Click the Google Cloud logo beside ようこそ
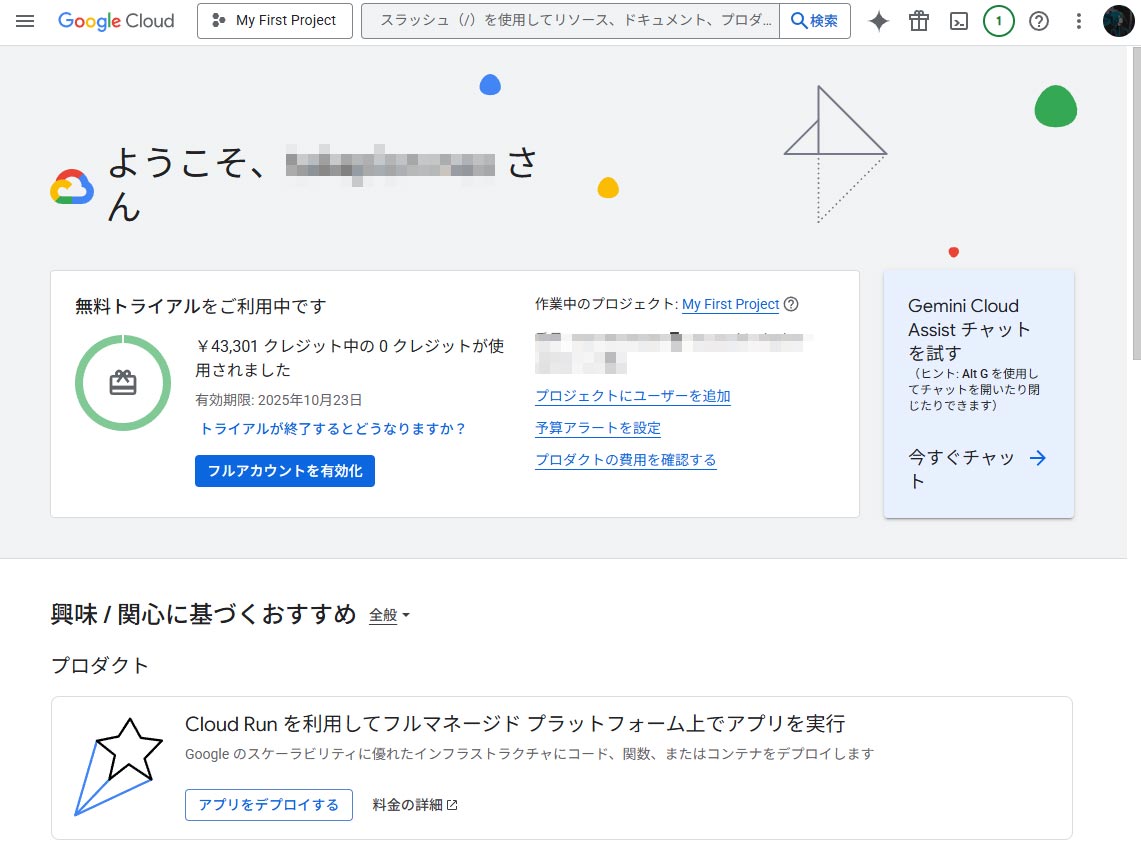 [72, 187]
